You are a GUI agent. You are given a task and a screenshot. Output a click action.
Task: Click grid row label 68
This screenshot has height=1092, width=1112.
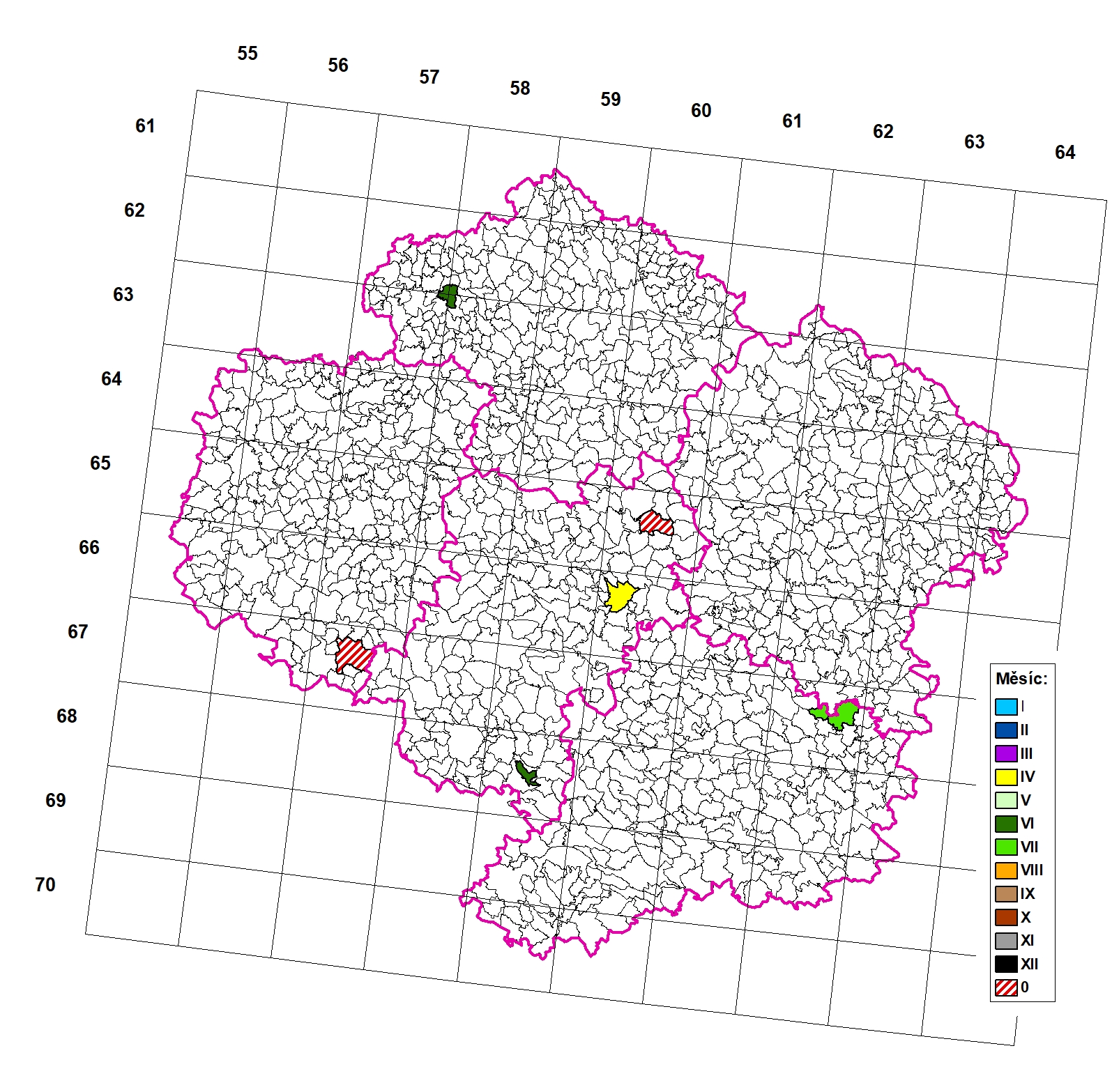pos(67,716)
